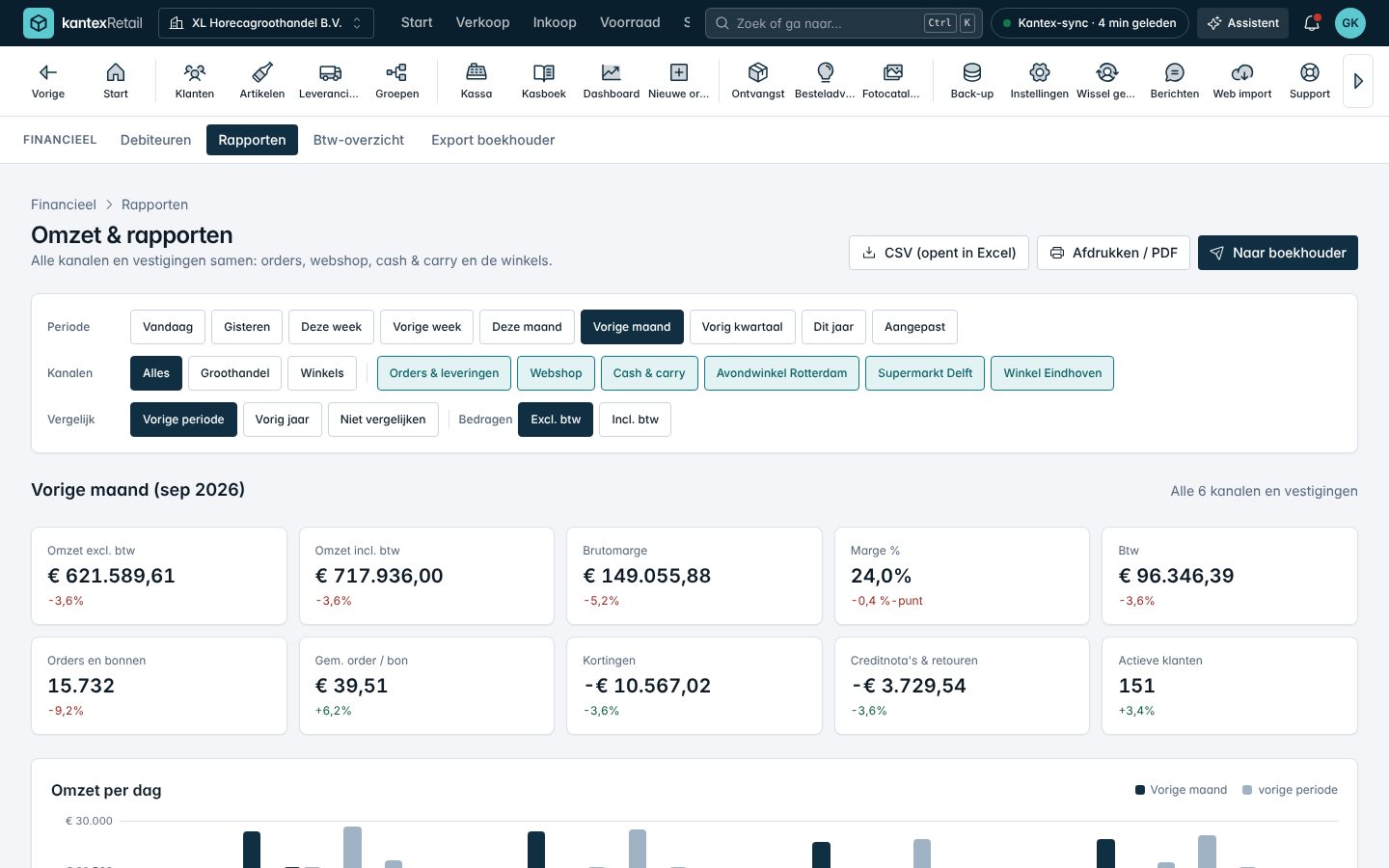Open the Support lifebuoy icon

coord(1310,81)
